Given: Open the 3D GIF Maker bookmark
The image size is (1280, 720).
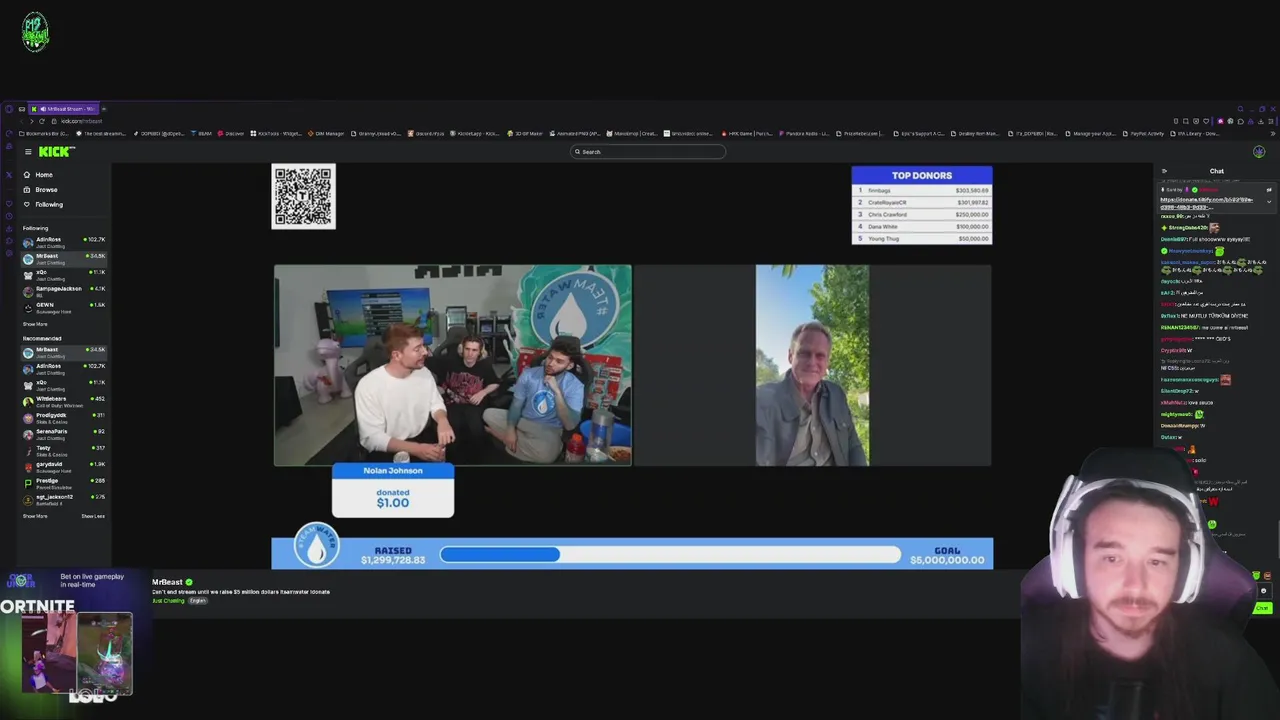Looking at the screenshot, I should (x=525, y=133).
